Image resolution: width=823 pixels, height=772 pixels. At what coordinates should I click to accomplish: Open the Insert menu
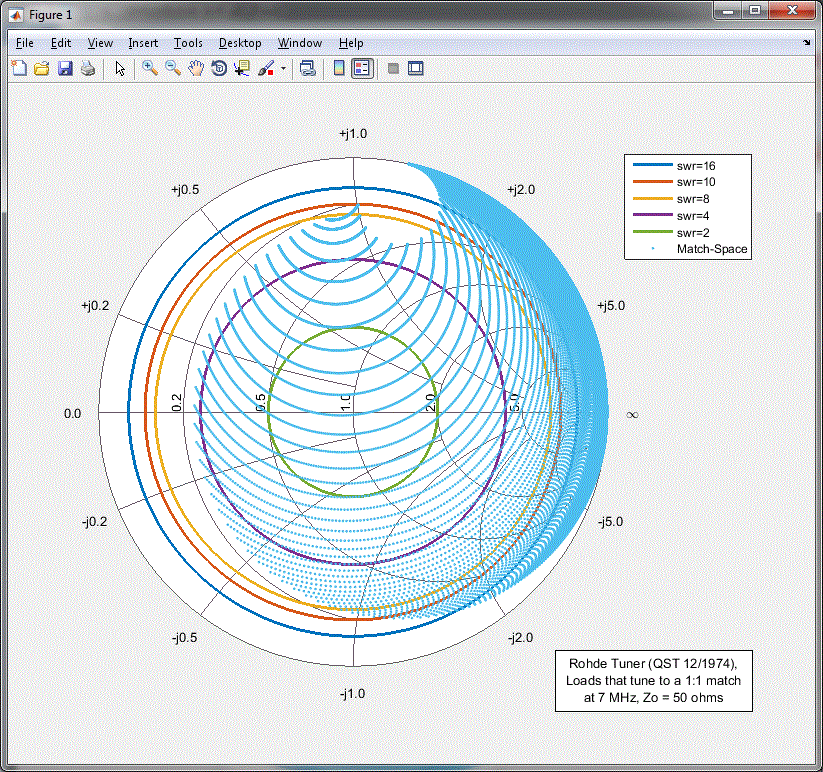click(x=143, y=43)
